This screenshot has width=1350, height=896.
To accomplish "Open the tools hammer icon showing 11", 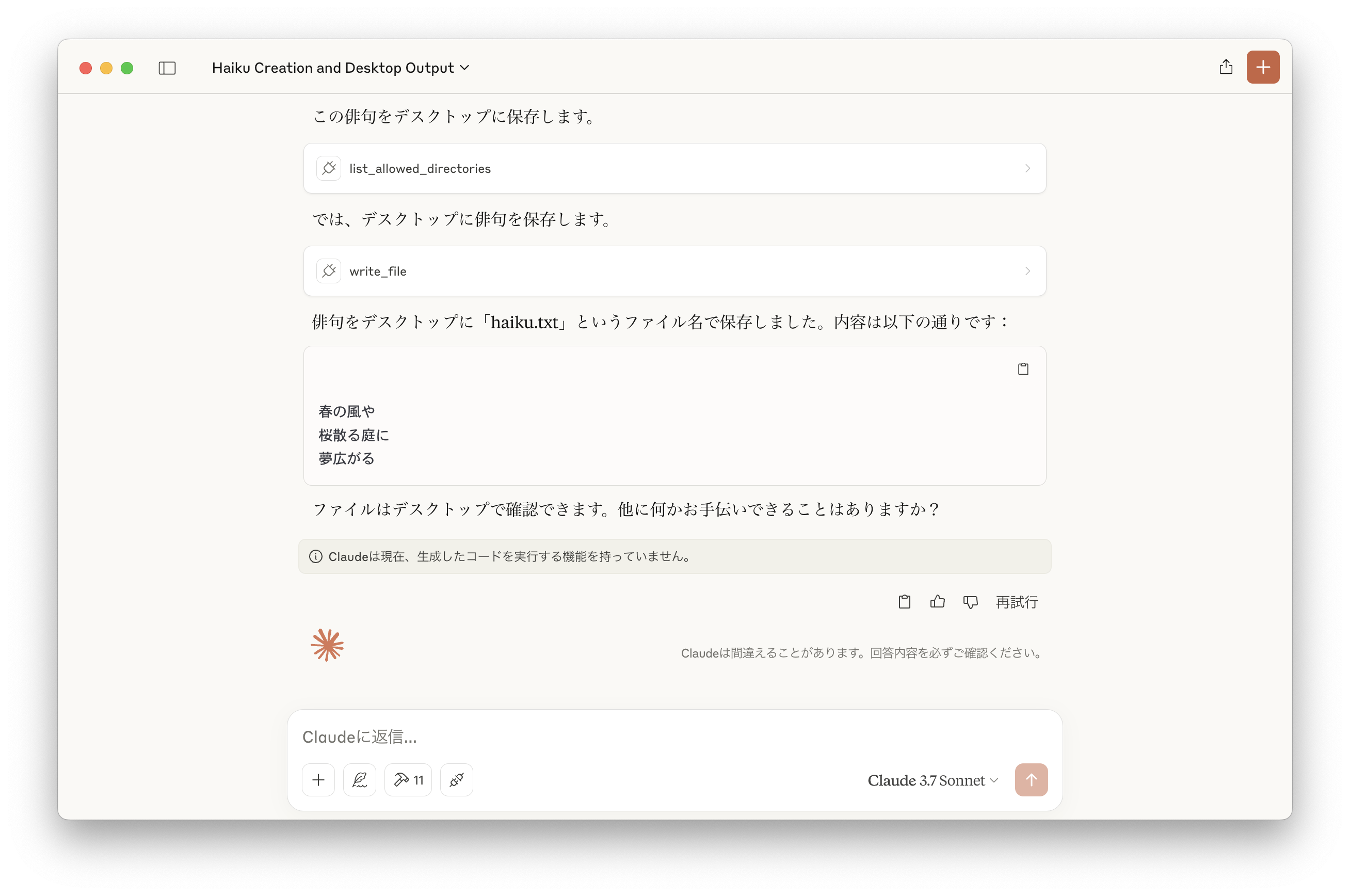I will [x=408, y=780].
